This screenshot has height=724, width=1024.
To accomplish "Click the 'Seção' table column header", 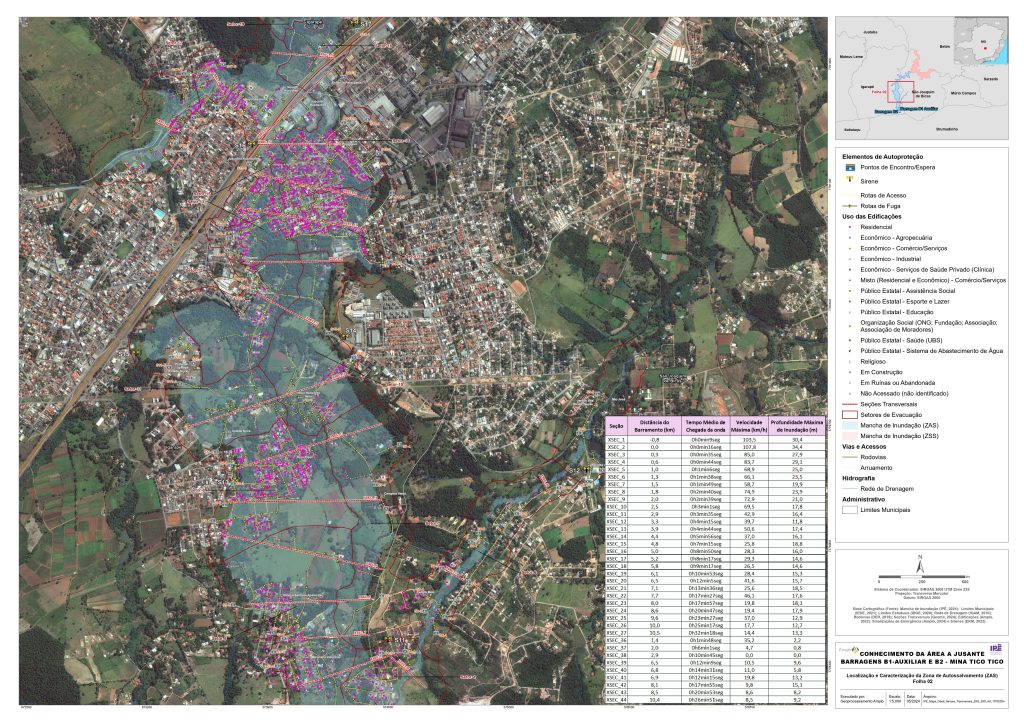I will click(x=616, y=426).
